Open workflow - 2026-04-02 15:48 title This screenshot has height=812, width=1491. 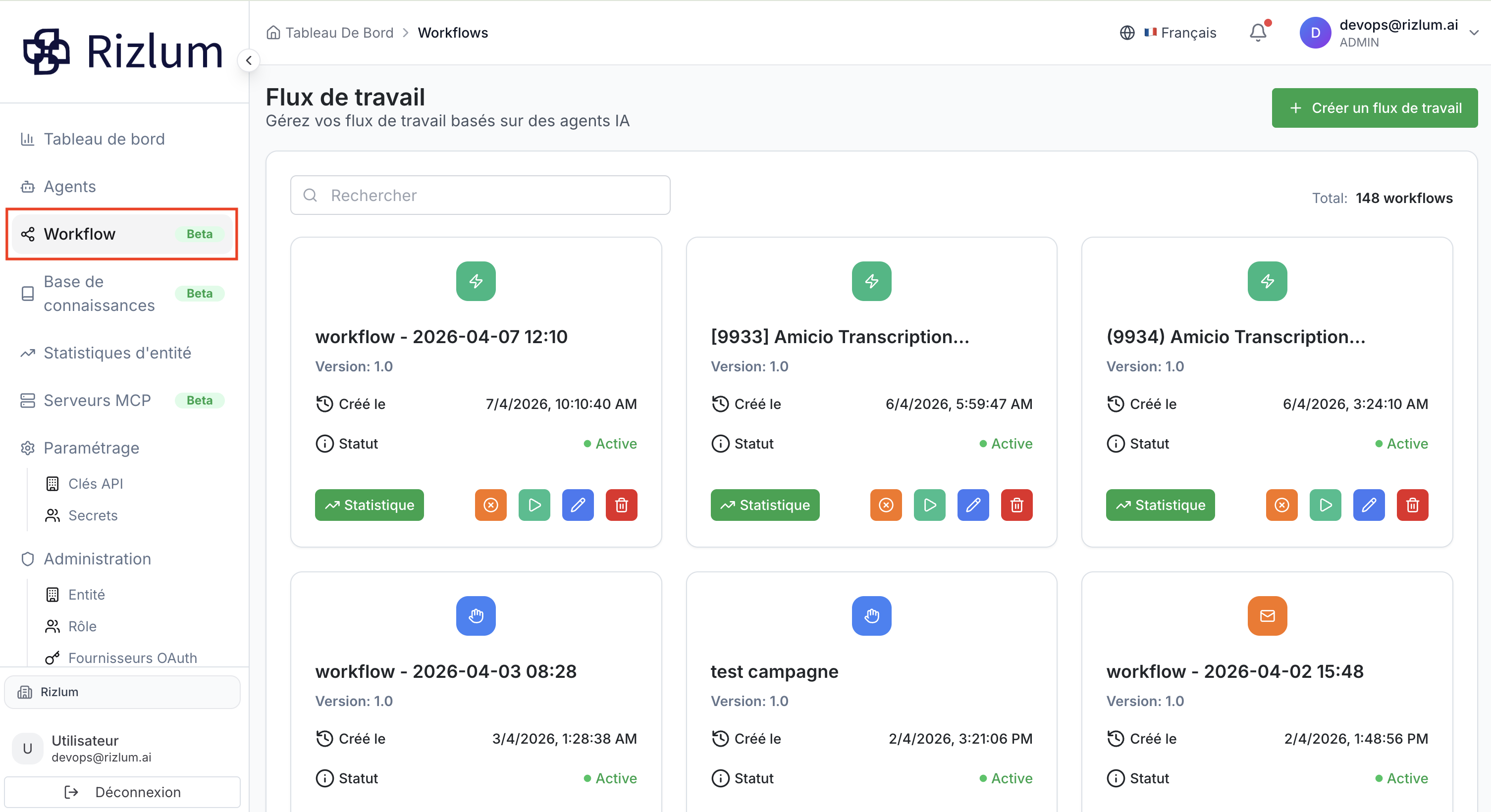pos(1235,671)
